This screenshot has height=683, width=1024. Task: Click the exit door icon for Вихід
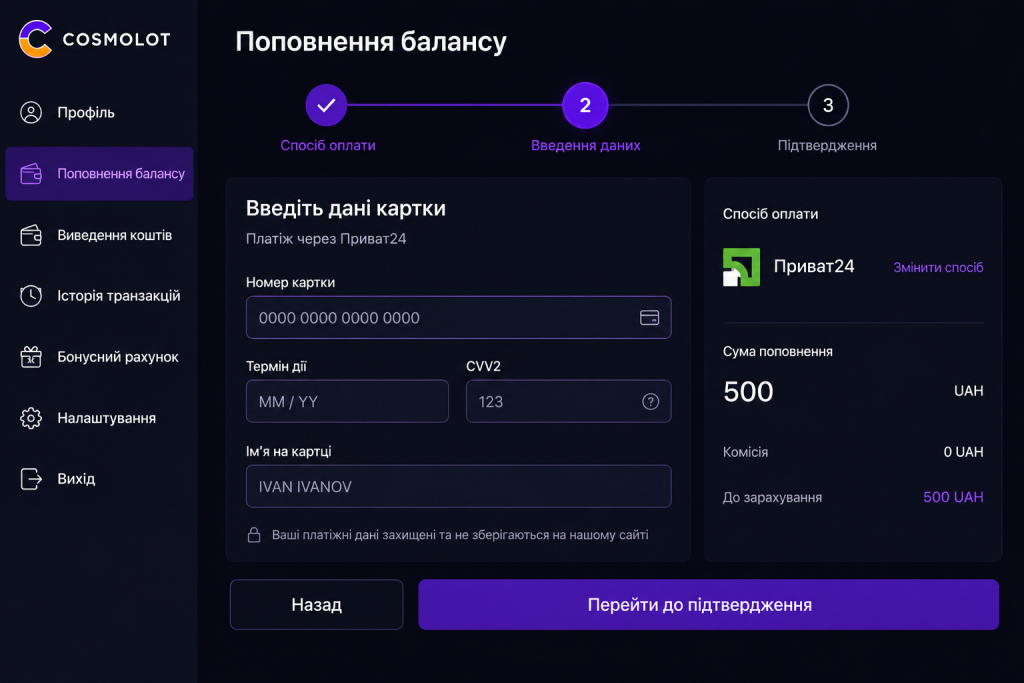coord(31,479)
